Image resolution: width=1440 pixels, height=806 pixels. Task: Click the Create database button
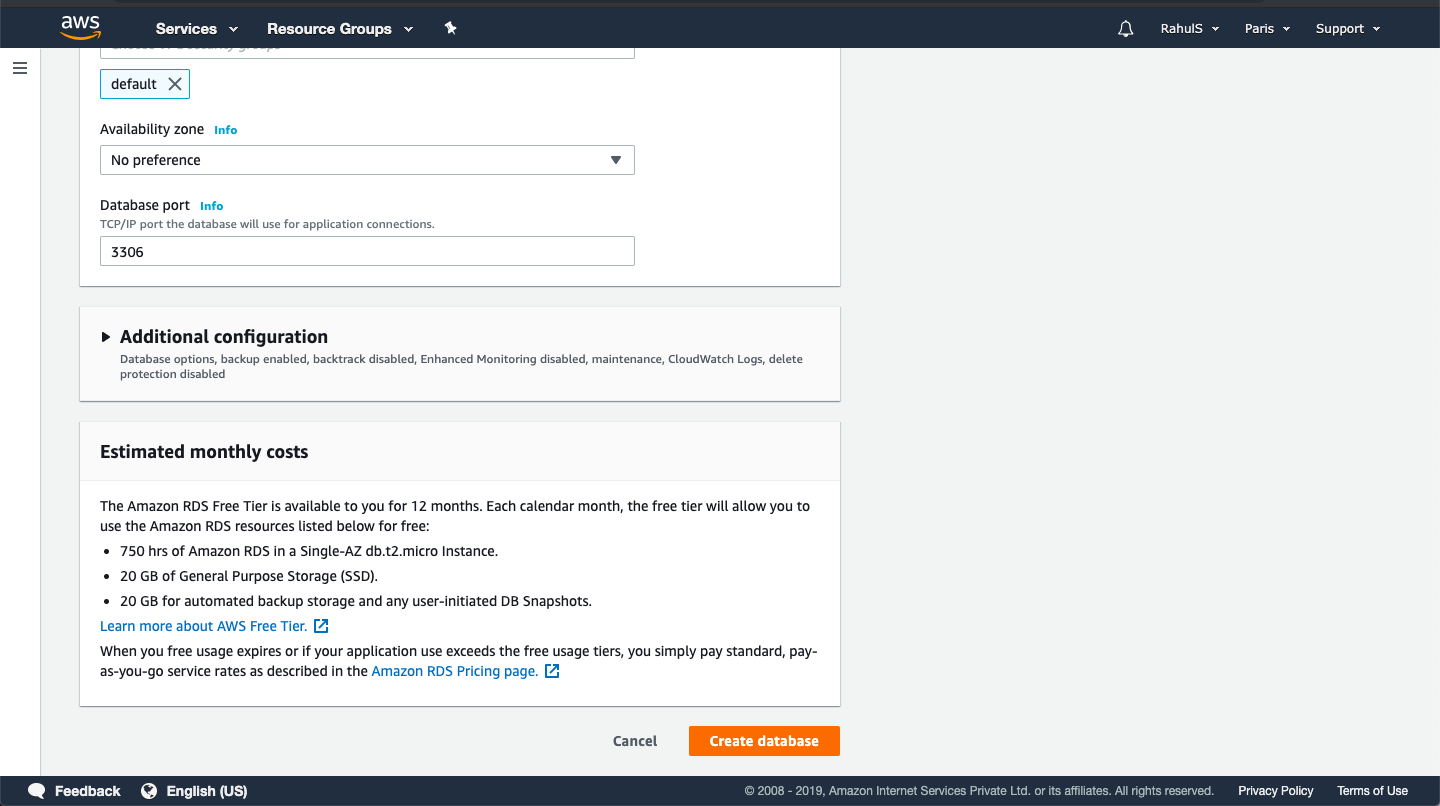764,741
